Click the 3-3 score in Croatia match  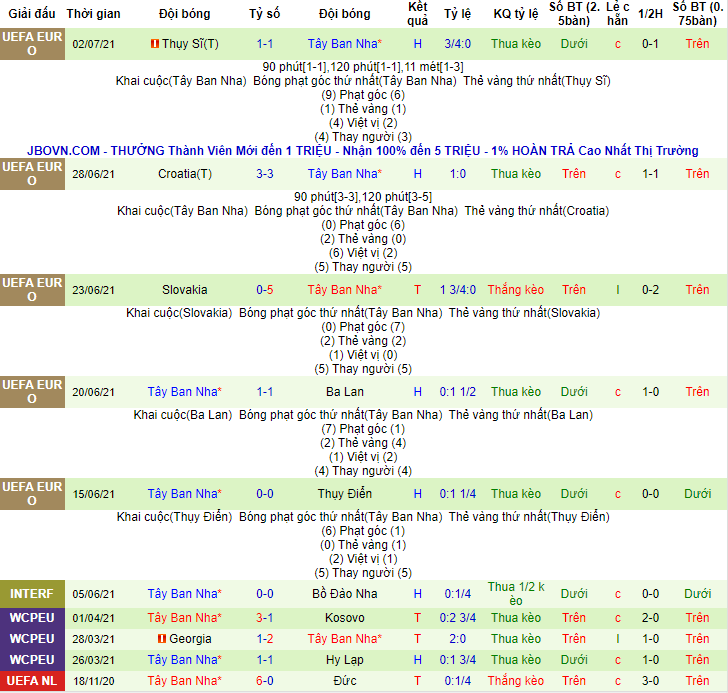[x=264, y=174]
